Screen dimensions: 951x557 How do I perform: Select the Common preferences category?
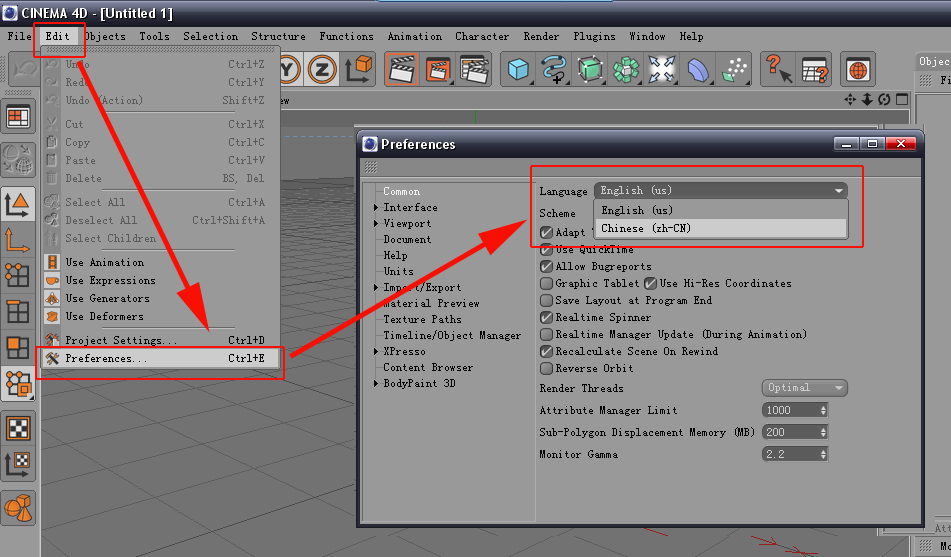pyautogui.click(x=401, y=191)
